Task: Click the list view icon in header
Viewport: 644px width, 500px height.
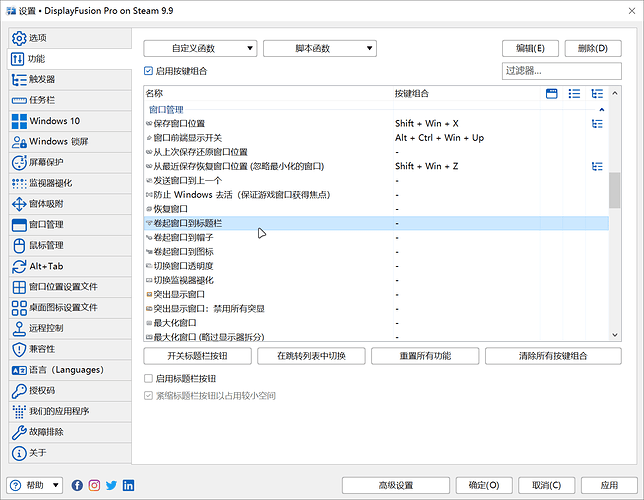Action: coord(574,94)
